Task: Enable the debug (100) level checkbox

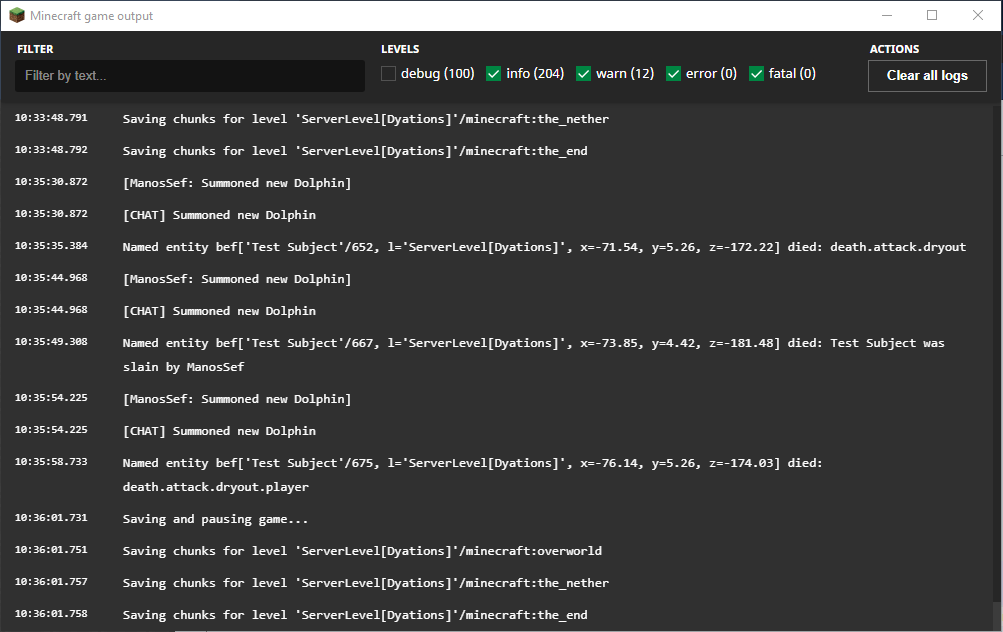Action: click(x=389, y=74)
